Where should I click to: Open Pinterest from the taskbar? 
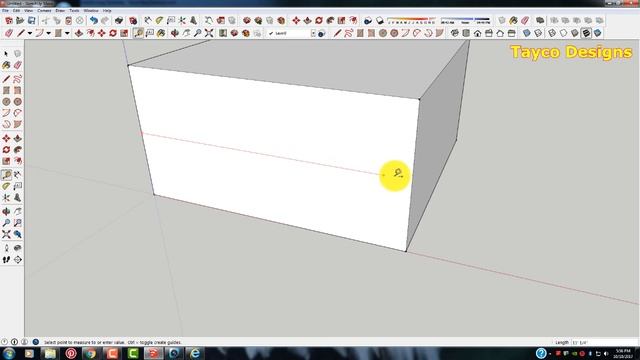click(71, 353)
